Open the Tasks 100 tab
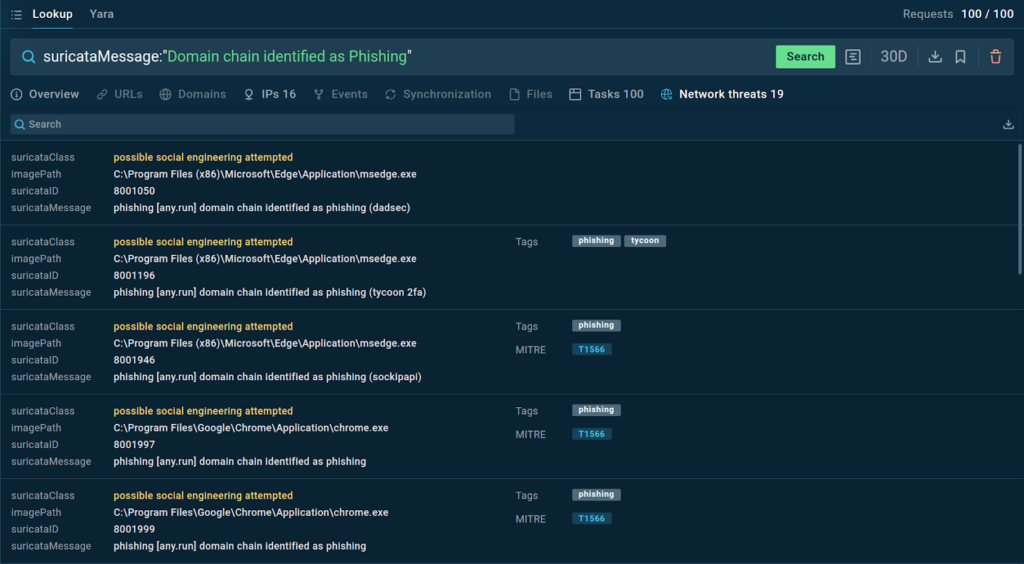This screenshot has width=1024, height=564. click(x=606, y=94)
